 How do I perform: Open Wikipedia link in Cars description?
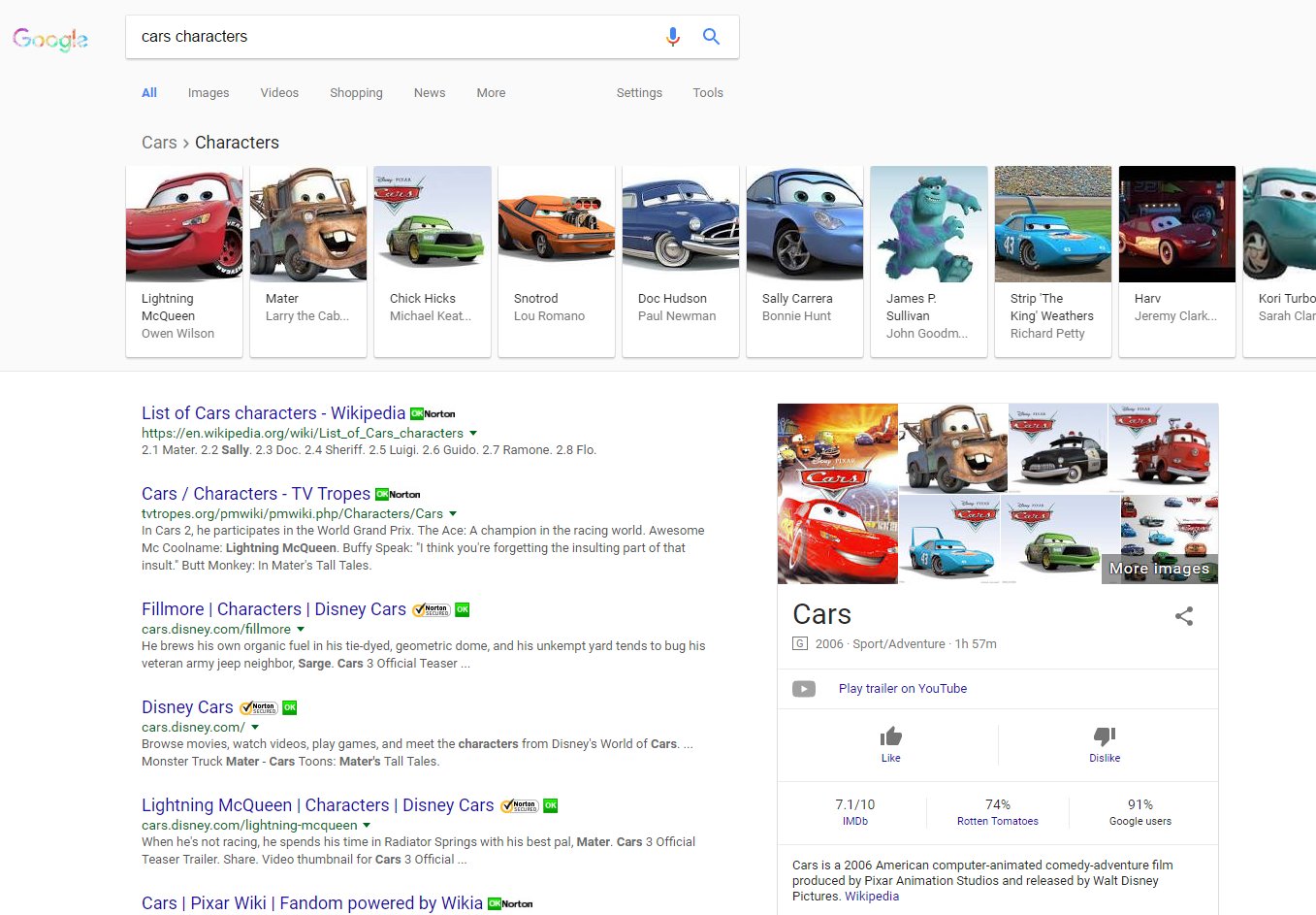[872, 897]
